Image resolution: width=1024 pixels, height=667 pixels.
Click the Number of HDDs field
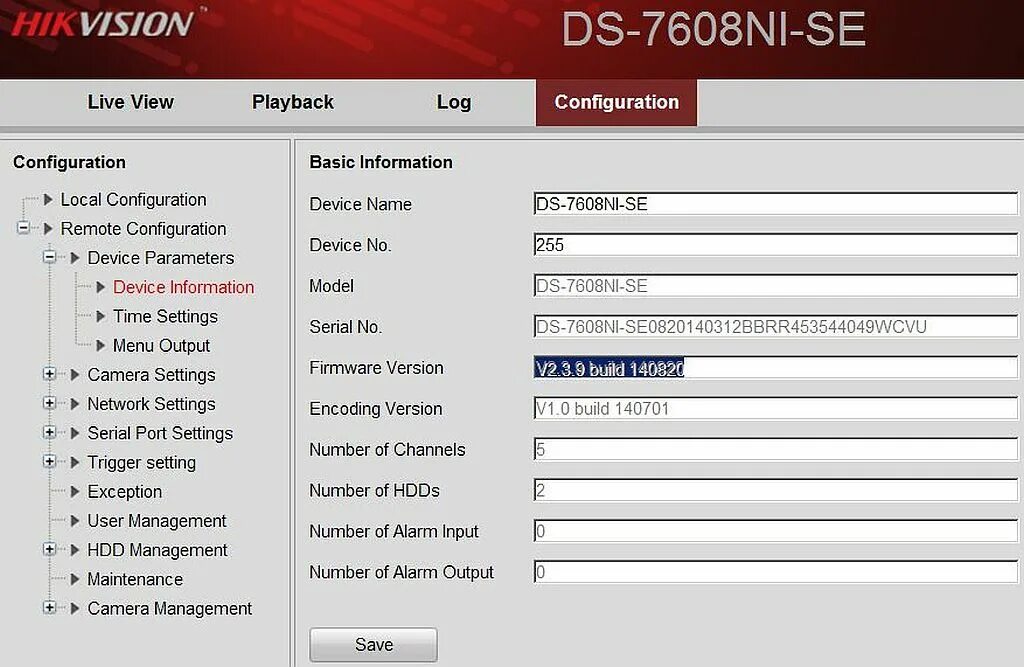[775, 490]
